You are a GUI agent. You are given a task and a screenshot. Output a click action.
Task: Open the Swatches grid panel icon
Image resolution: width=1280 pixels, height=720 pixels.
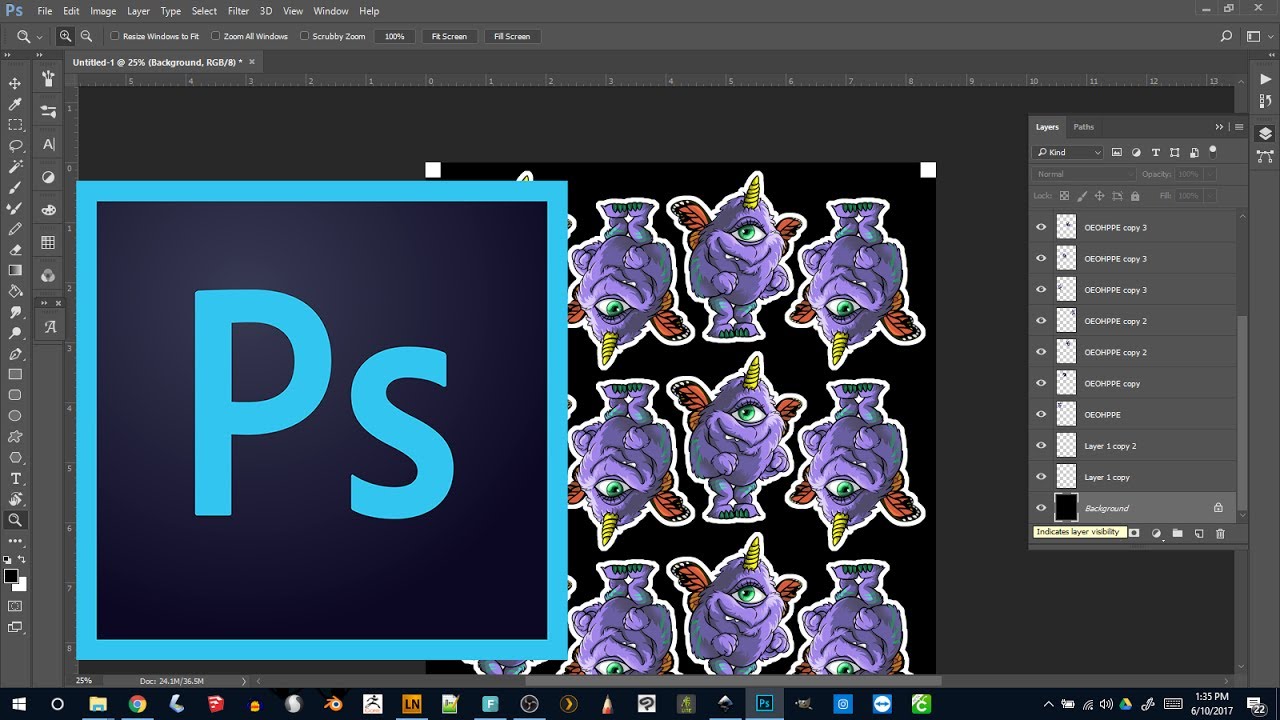point(48,243)
